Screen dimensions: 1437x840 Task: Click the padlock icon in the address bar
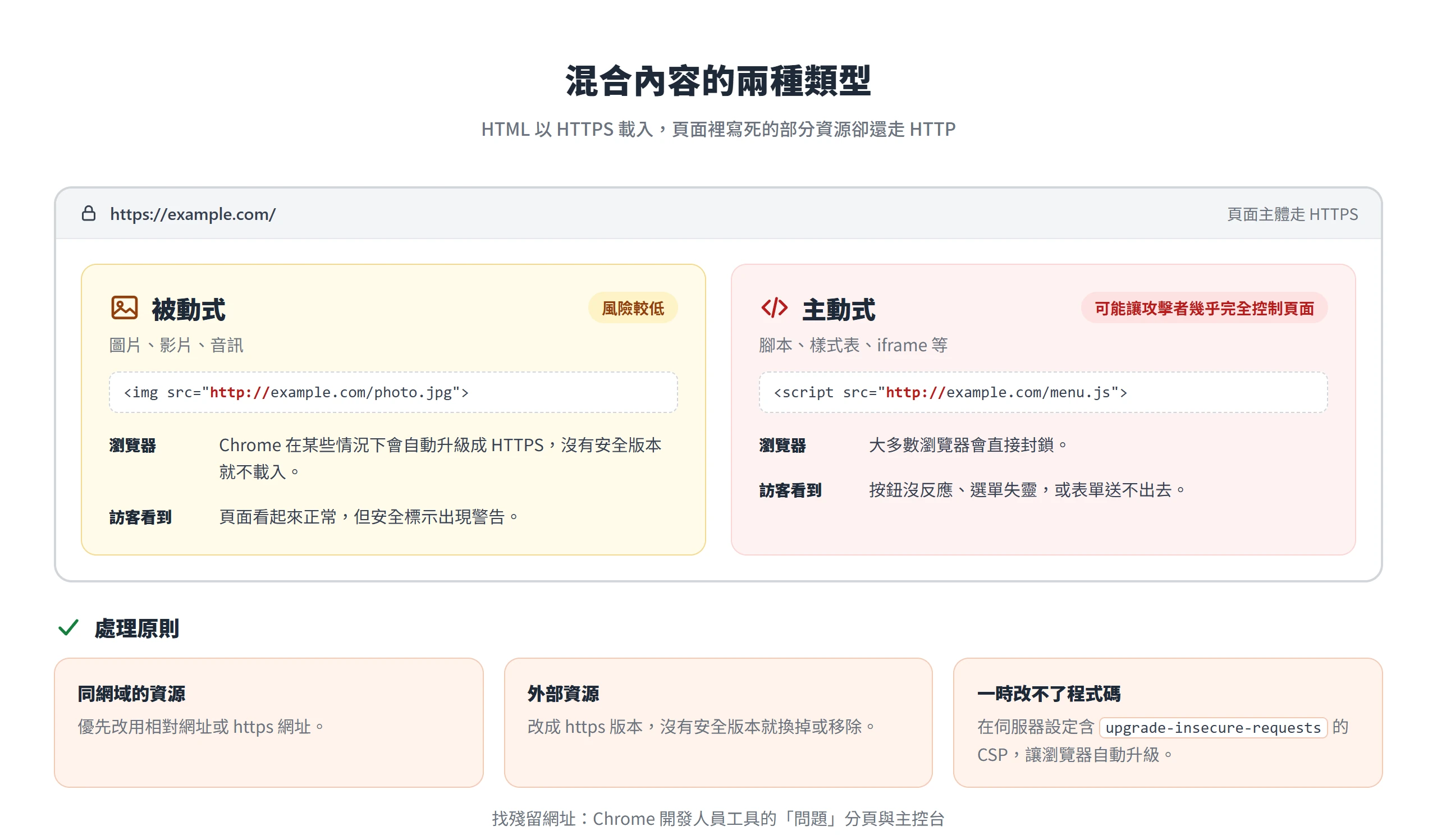coord(88,214)
